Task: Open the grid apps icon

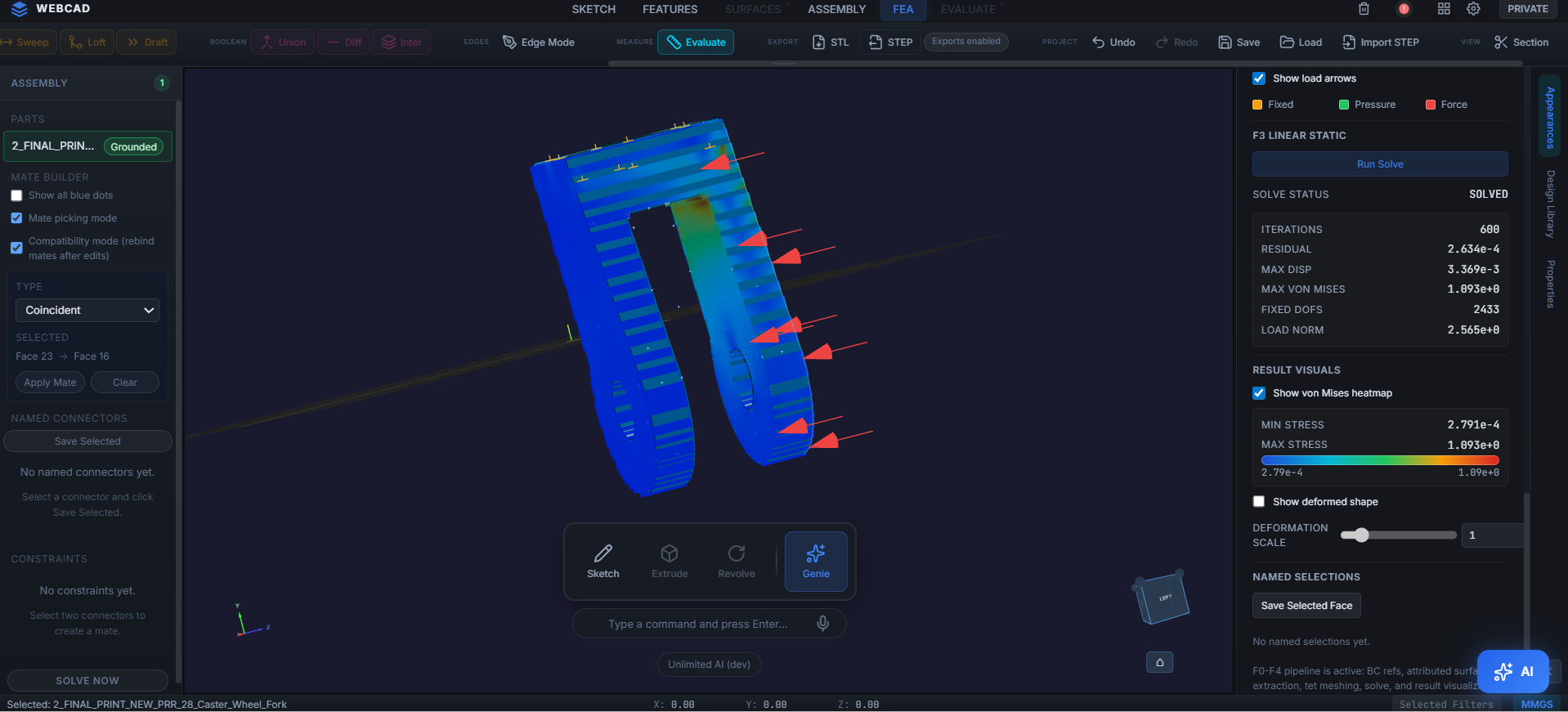Action: [1444, 9]
